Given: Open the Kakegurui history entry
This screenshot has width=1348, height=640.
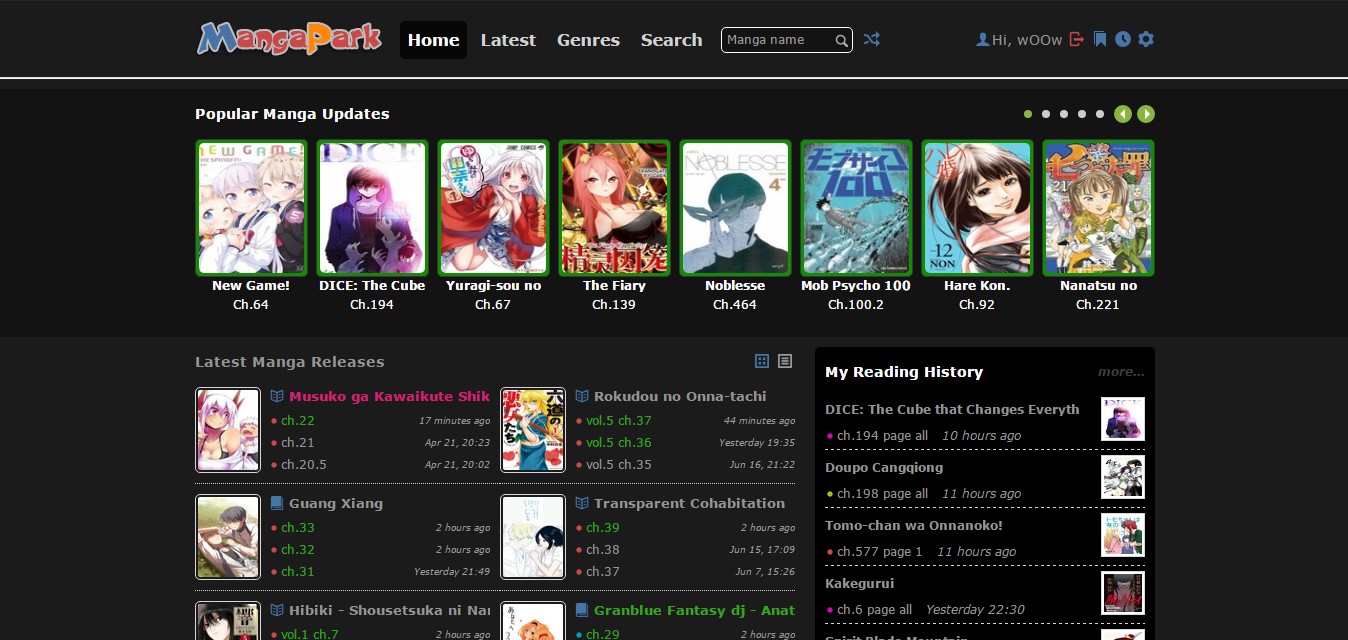Looking at the screenshot, I should (x=860, y=583).
